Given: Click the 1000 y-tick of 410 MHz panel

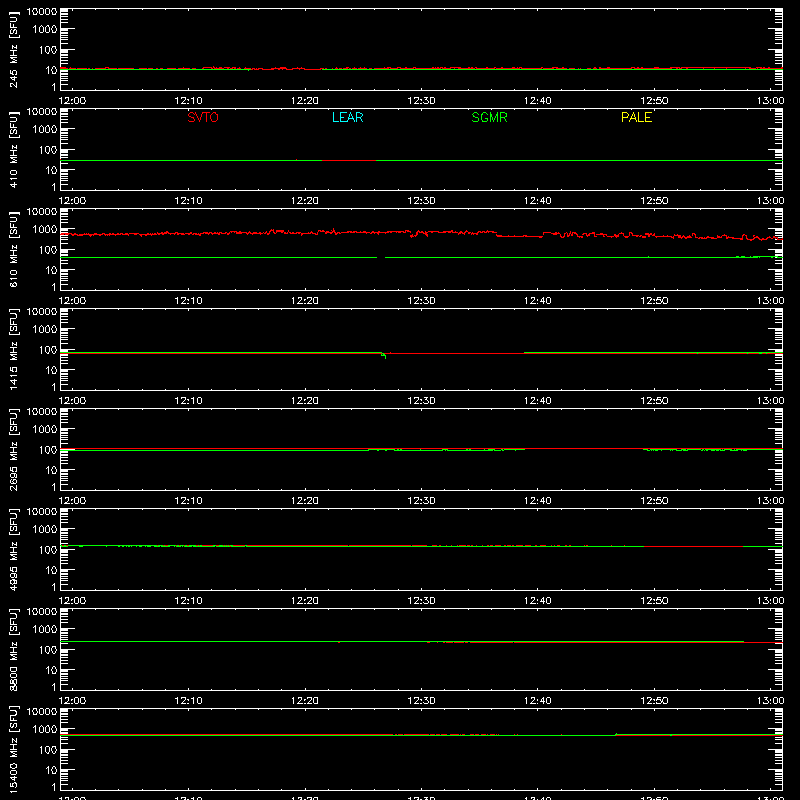Looking at the screenshot, I should 45,130.
